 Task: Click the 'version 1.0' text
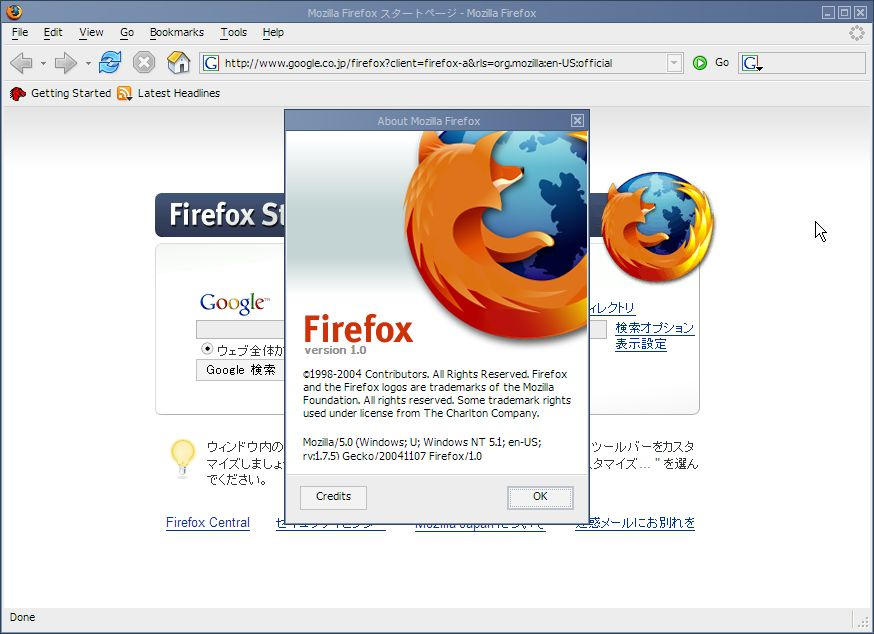[x=335, y=350]
